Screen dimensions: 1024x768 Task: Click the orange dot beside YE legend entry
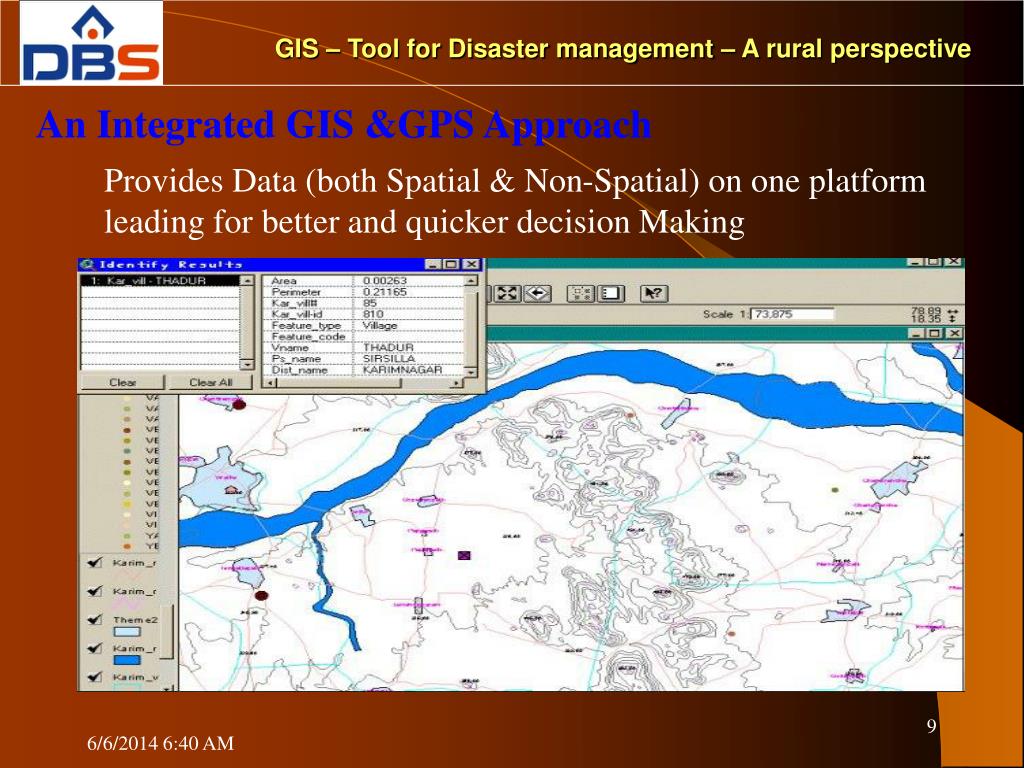pyautogui.click(x=127, y=546)
